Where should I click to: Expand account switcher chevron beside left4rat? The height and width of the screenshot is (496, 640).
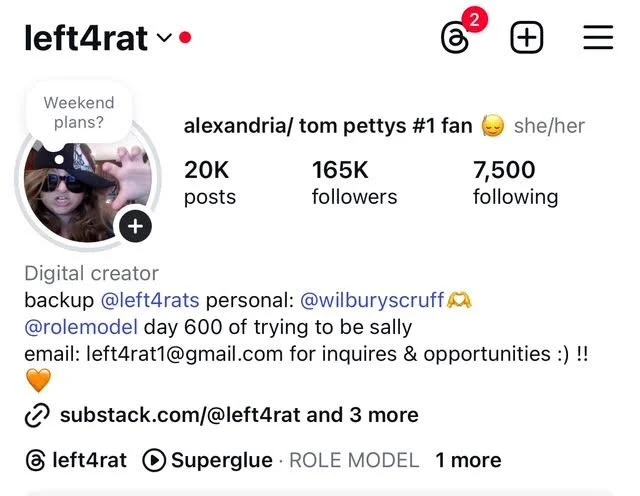164,38
